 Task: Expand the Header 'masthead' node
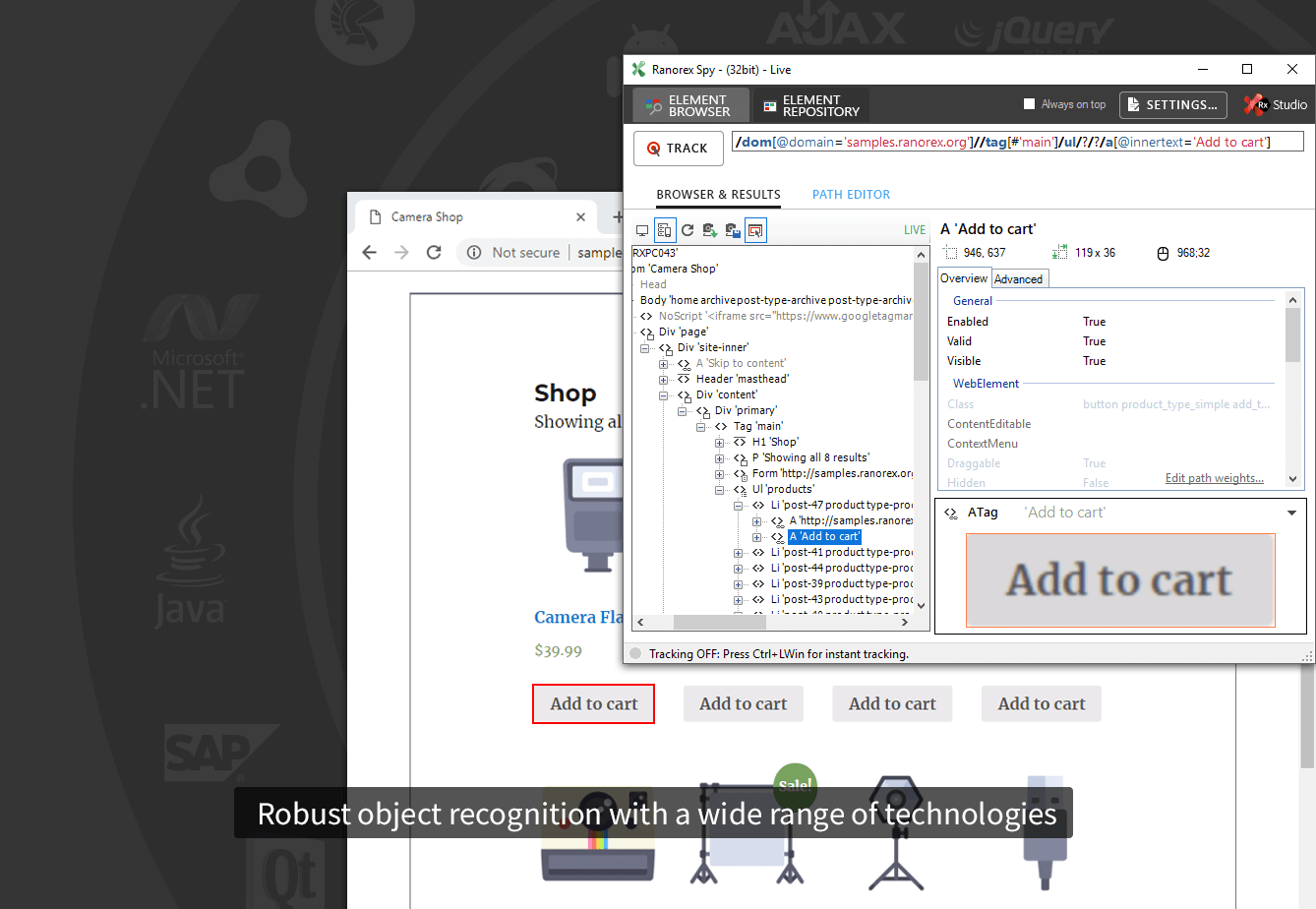[664, 379]
